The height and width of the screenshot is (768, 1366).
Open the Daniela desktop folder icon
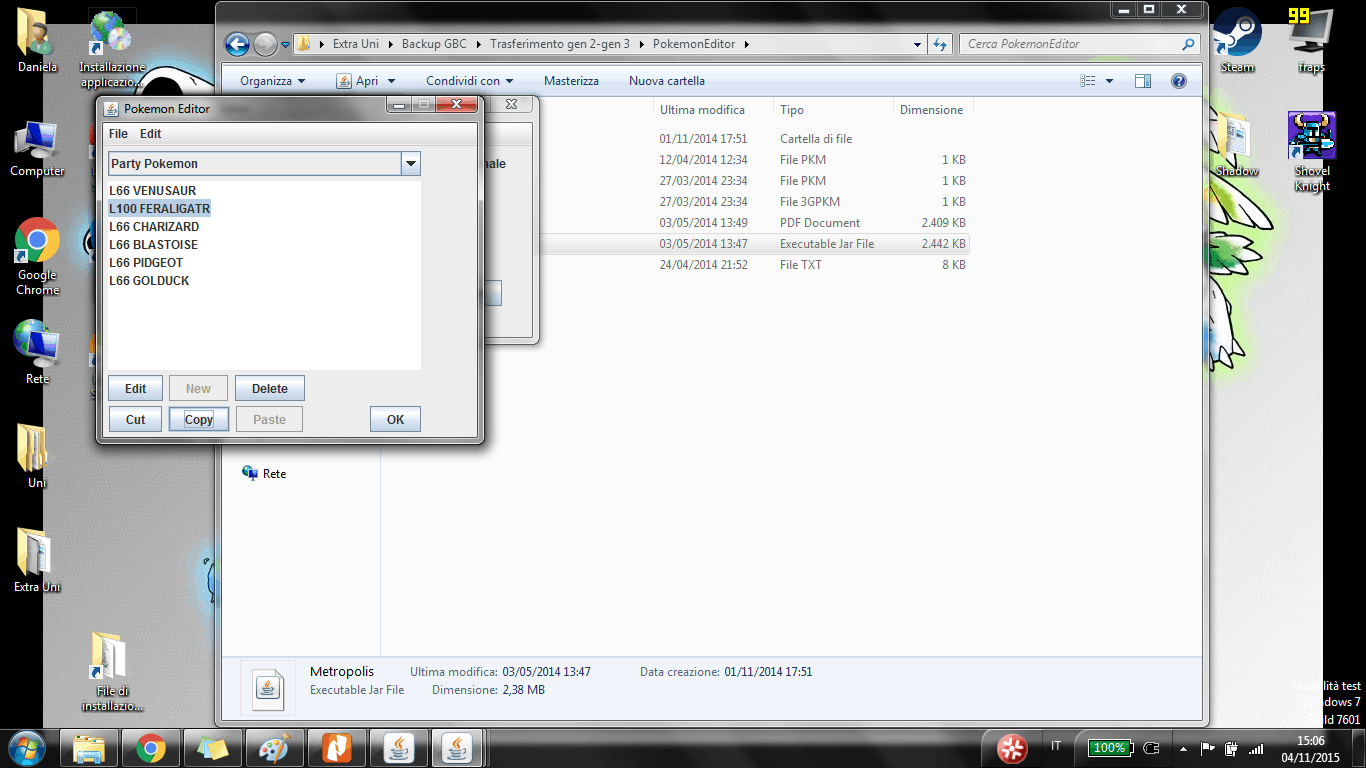tap(37, 42)
